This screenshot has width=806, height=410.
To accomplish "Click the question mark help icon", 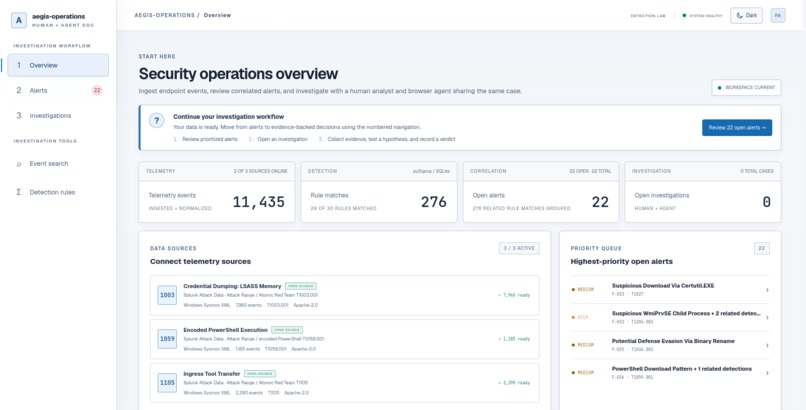I will pos(157,121).
